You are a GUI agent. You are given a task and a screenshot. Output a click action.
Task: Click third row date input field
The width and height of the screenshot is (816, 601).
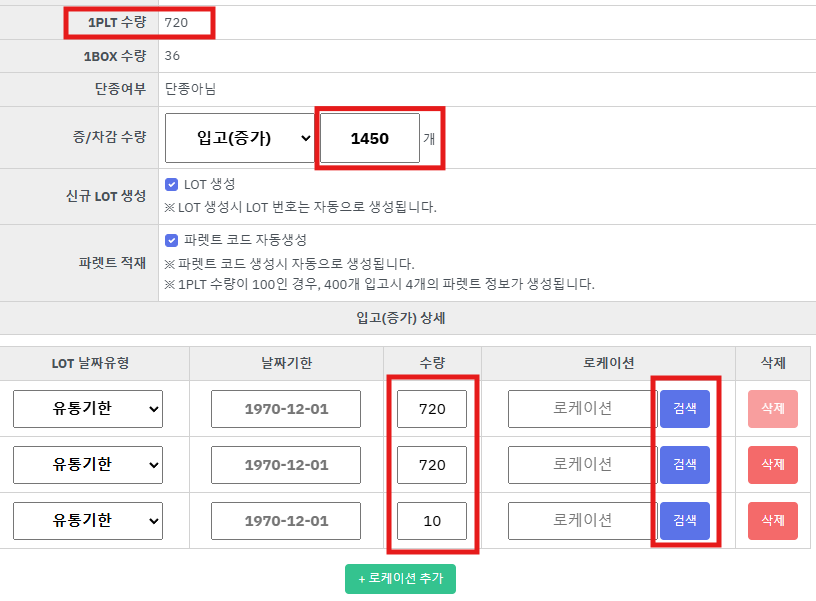[x=286, y=521]
